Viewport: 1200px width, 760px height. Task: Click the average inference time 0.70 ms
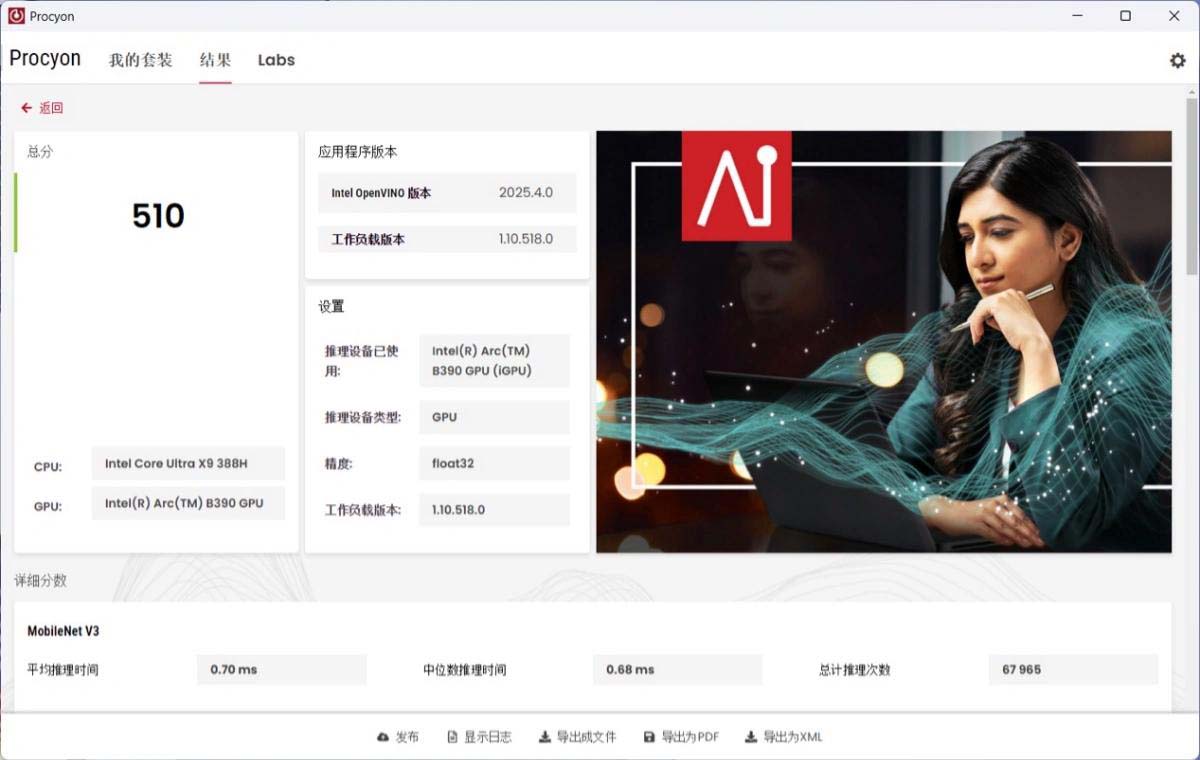pos(282,670)
